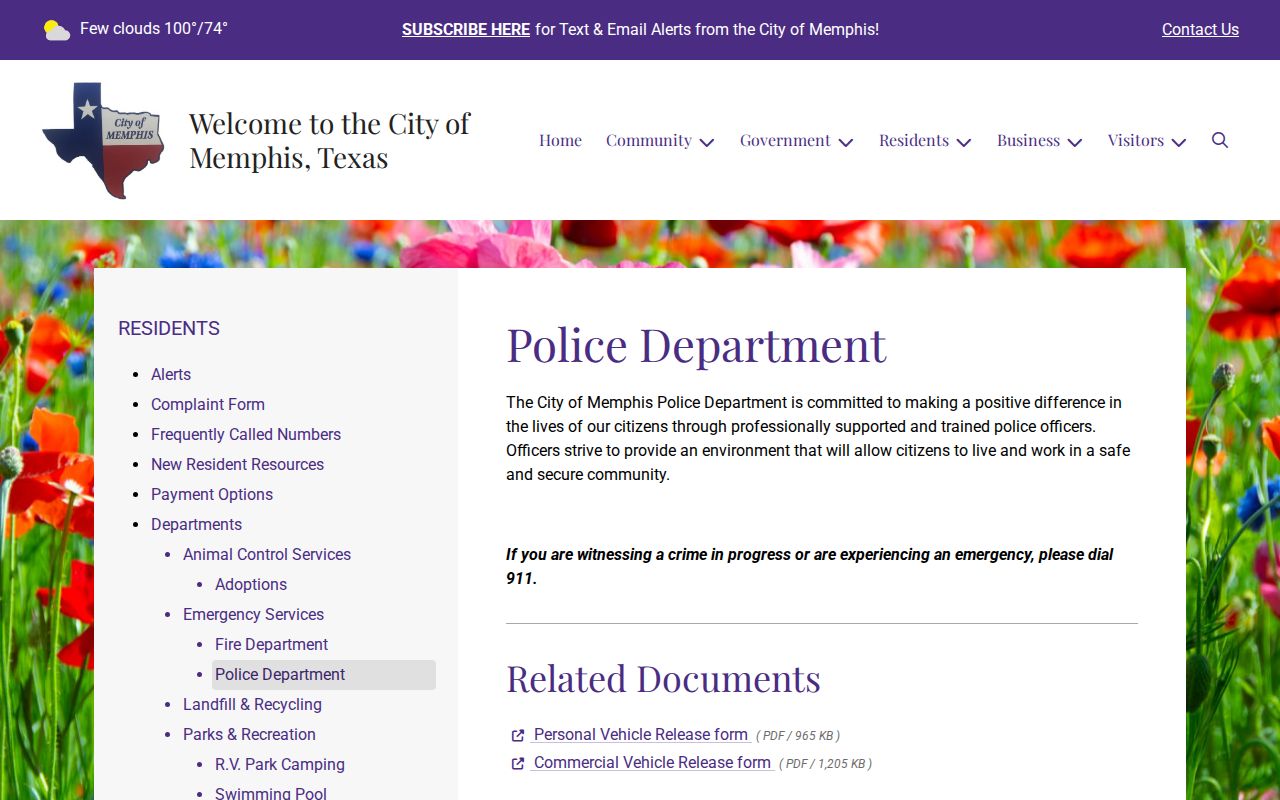Viewport: 1280px width, 800px height.
Task: Open Payment Options in sidebar
Action: [x=212, y=494]
